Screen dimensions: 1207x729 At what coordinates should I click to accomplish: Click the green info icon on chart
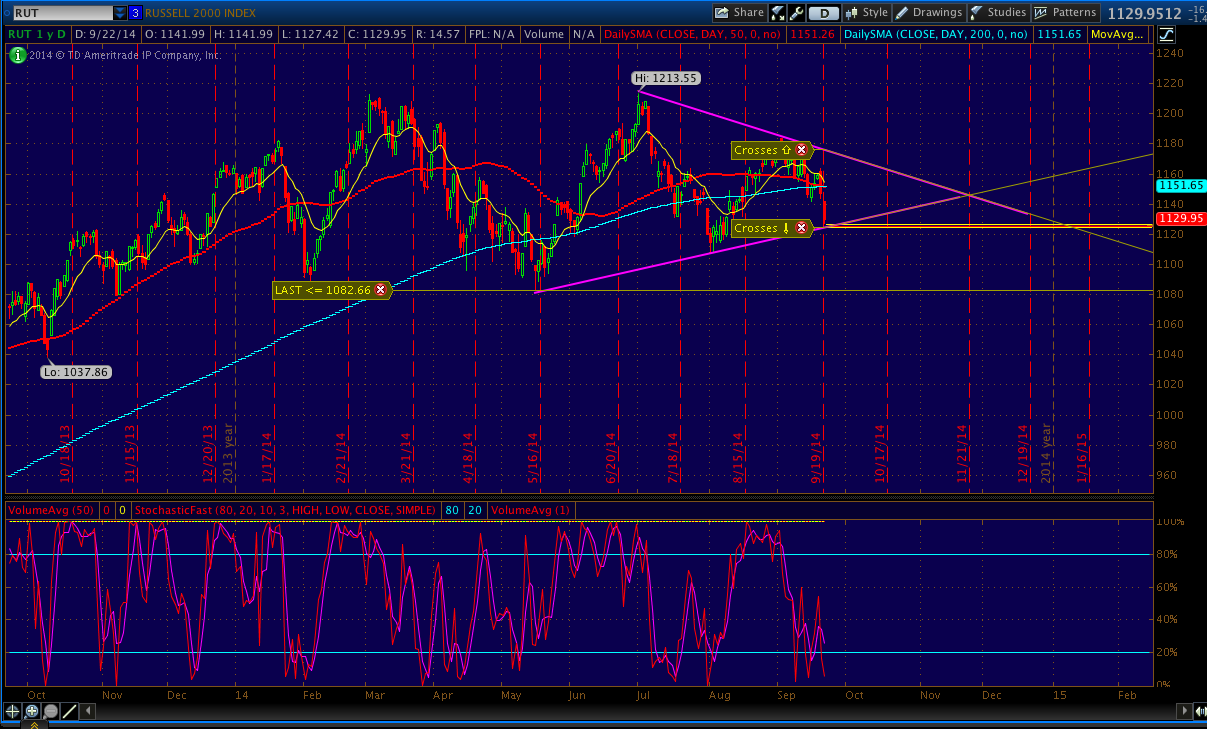tap(17, 55)
